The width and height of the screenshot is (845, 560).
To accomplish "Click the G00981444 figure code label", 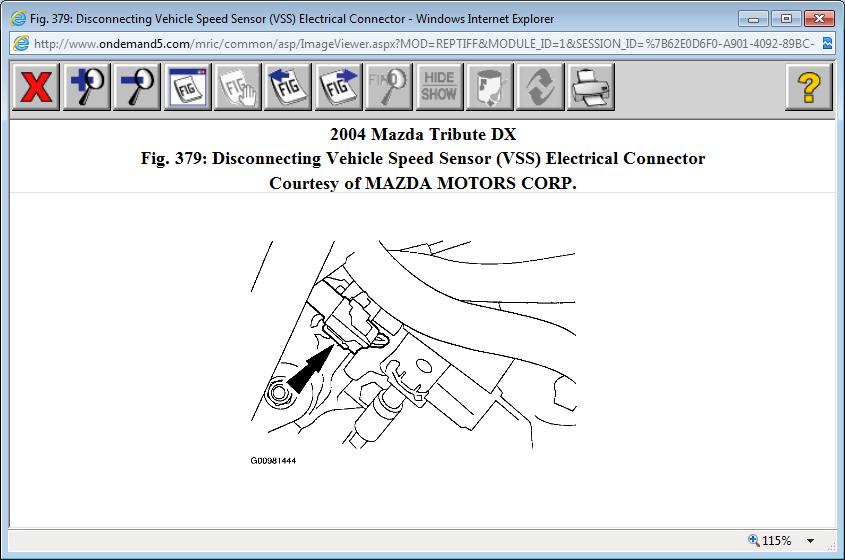I will point(273,461).
